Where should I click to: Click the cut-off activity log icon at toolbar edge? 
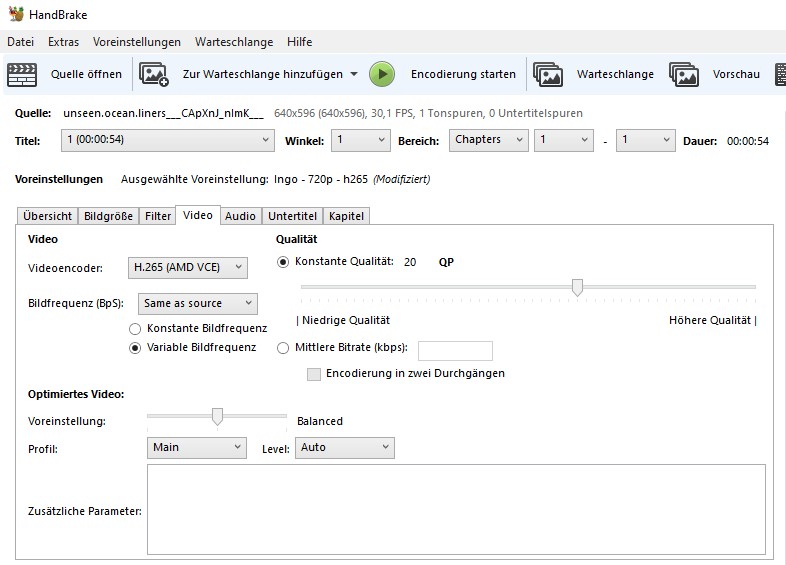780,74
